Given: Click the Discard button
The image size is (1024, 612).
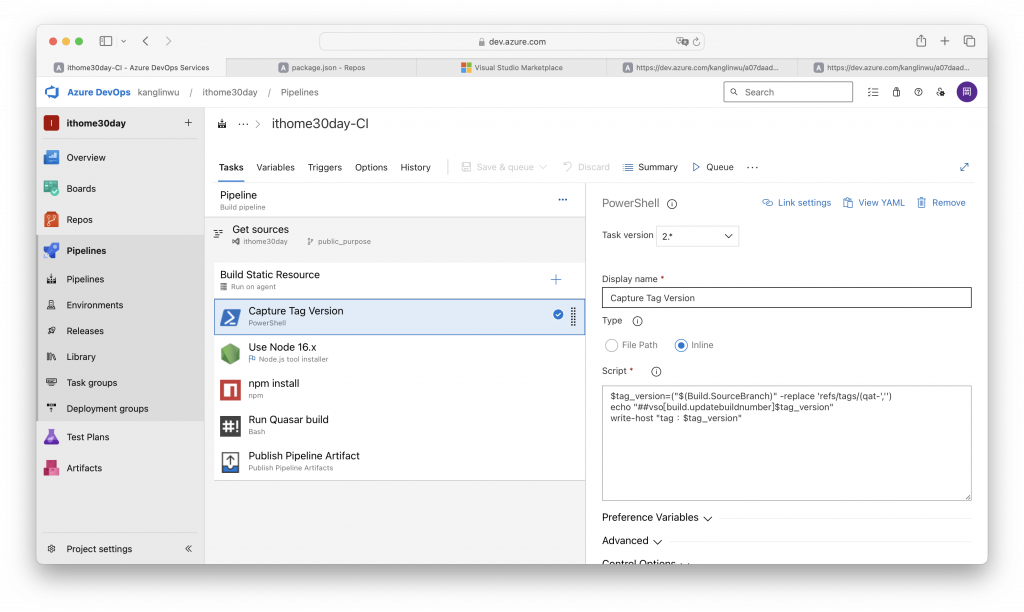Looking at the screenshot, I should pos(586,167).
